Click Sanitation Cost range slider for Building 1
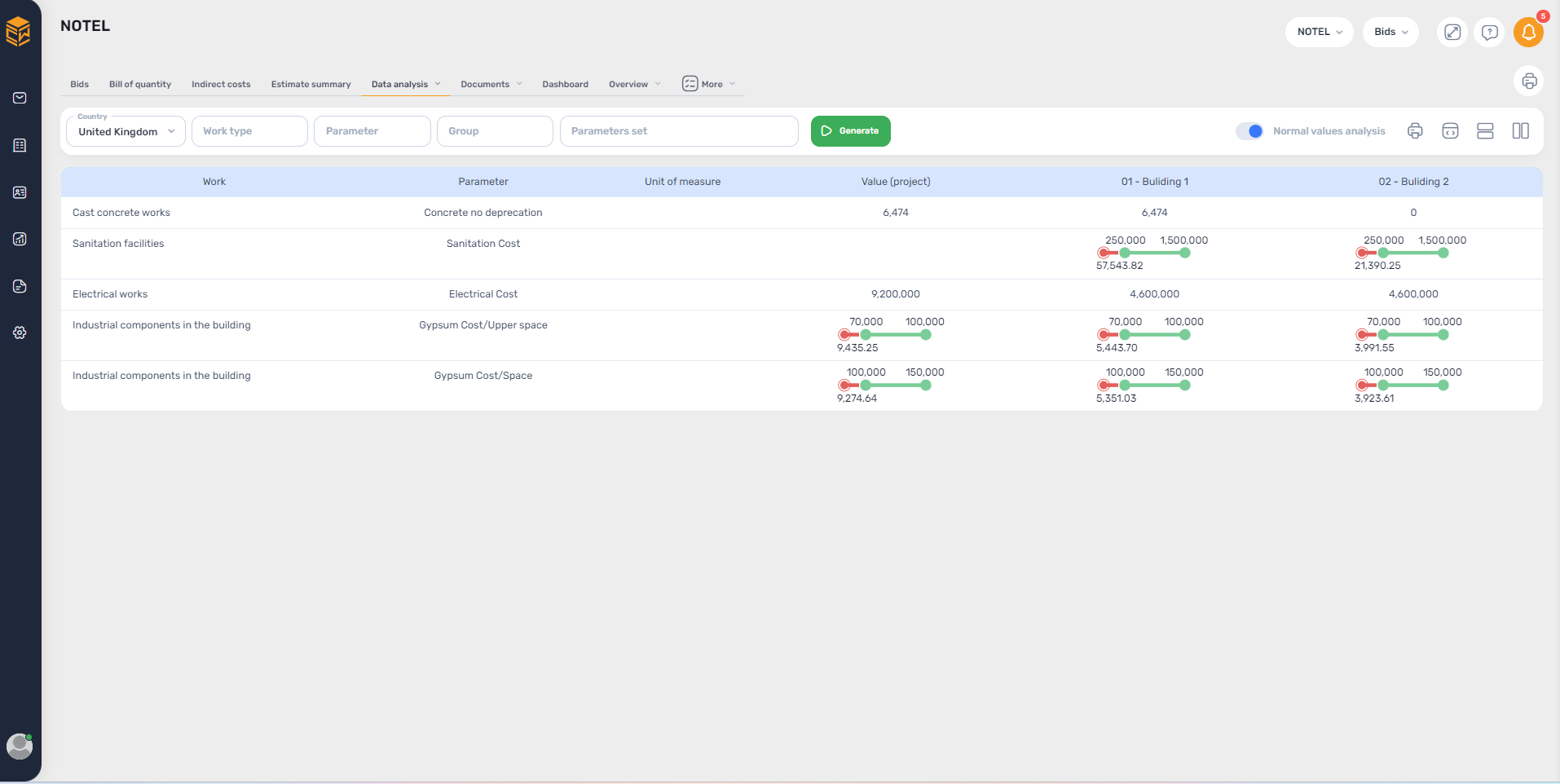The height and width of the screenshot is (784, 1560). (x=1144, y=253)
